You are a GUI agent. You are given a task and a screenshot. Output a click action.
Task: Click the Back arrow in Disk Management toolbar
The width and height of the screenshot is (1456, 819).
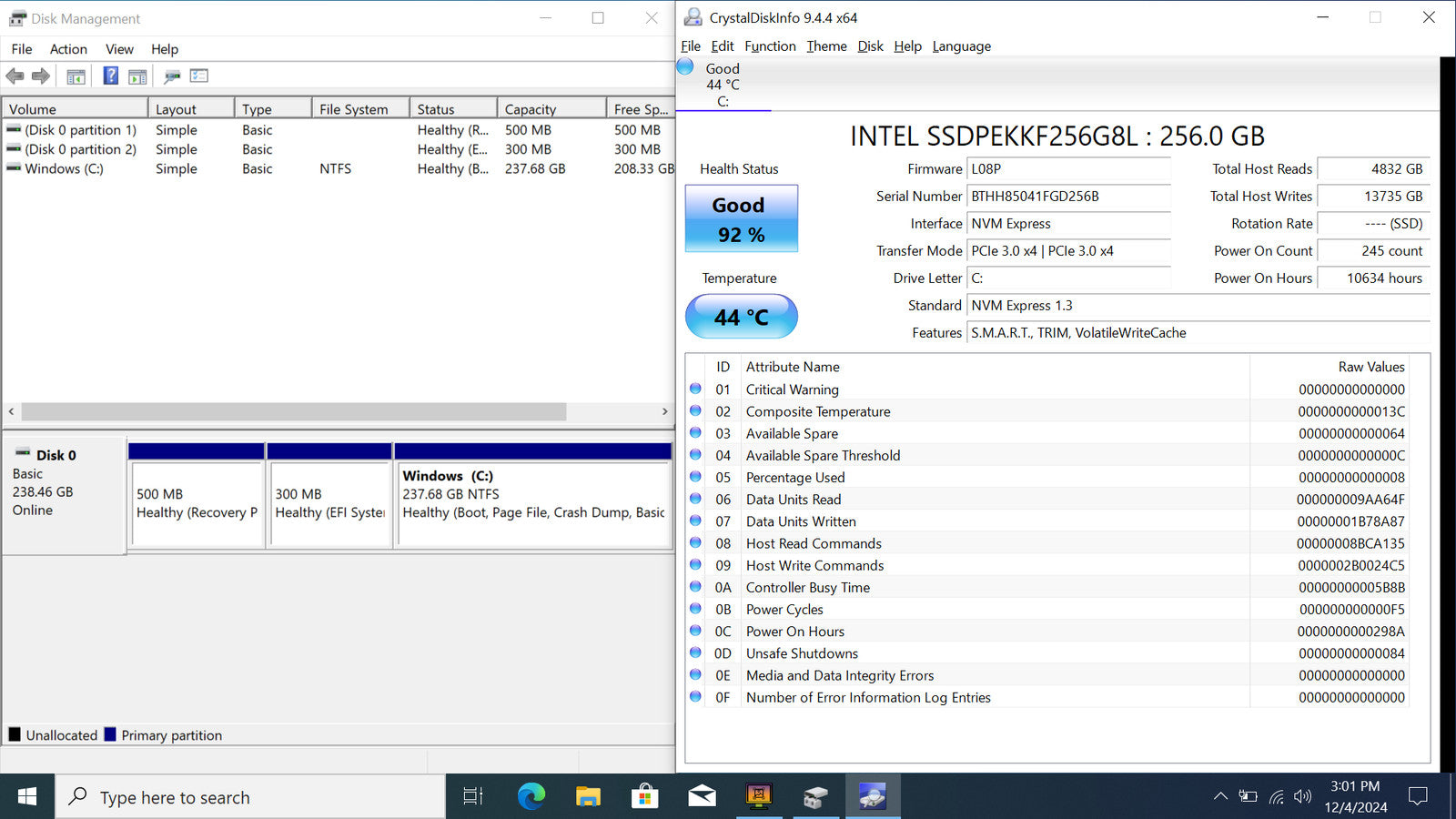coord(15,76)
